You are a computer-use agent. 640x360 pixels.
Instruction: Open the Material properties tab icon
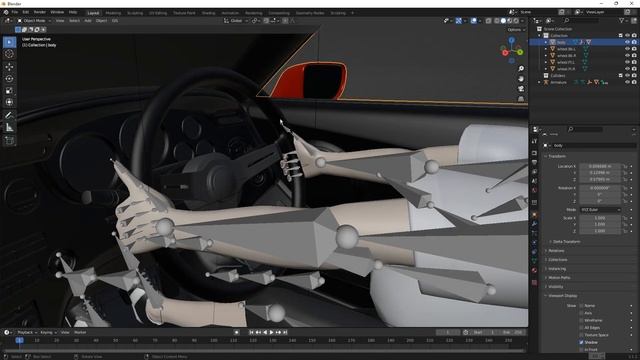(534, 270)
